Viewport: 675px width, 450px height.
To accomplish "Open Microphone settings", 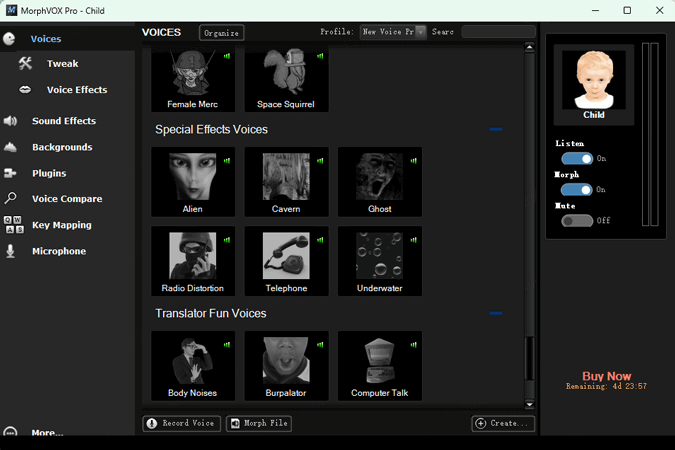I will [59, 251].
